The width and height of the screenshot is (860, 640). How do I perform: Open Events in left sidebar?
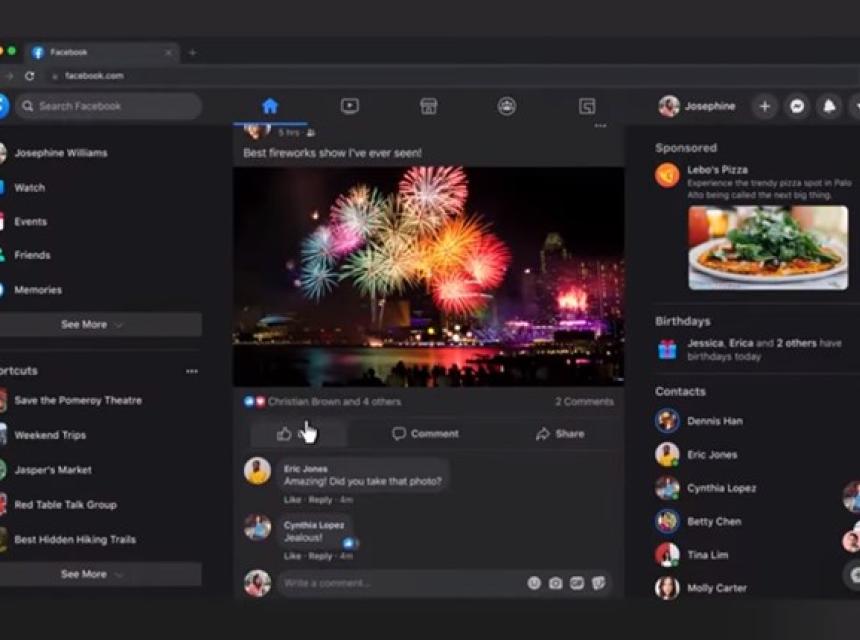pos(31,222)
